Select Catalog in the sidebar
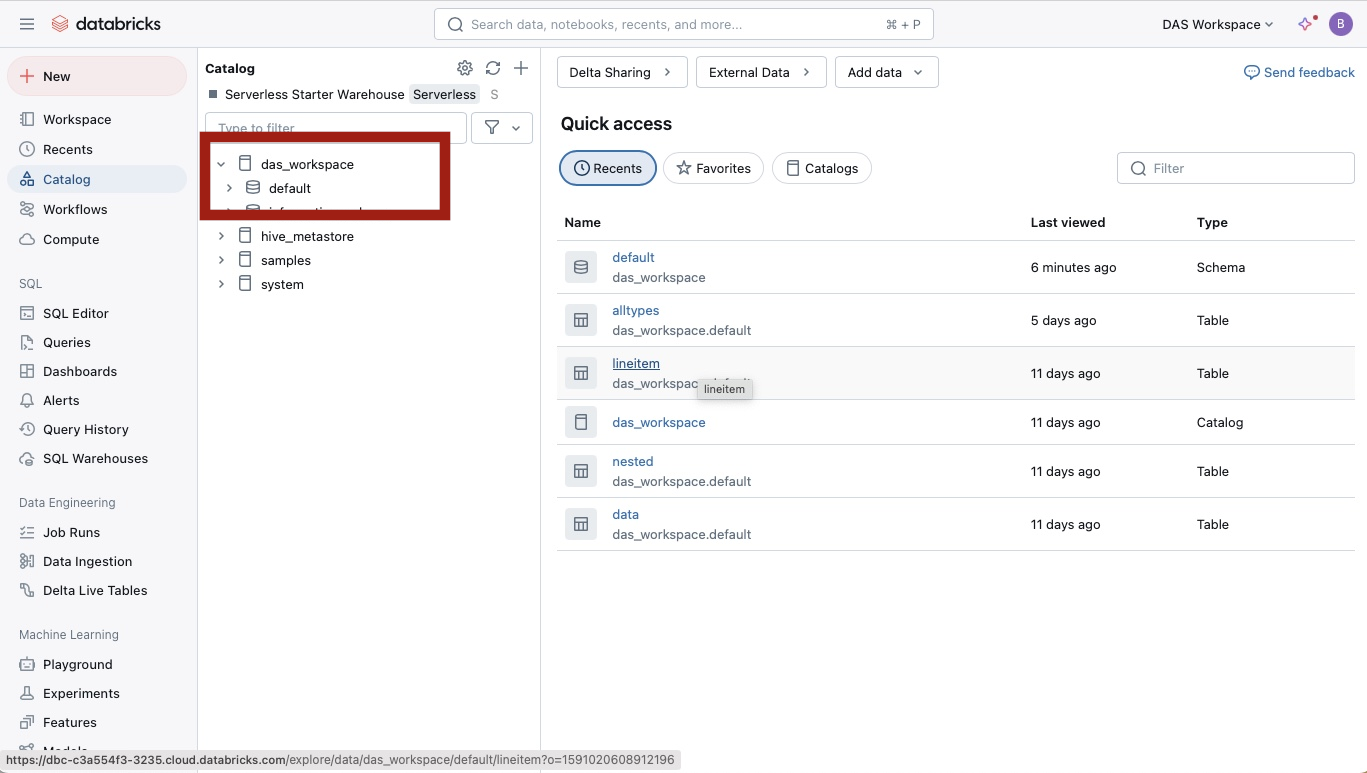Viewport: 1367px width, 773px height. (97, 179)
